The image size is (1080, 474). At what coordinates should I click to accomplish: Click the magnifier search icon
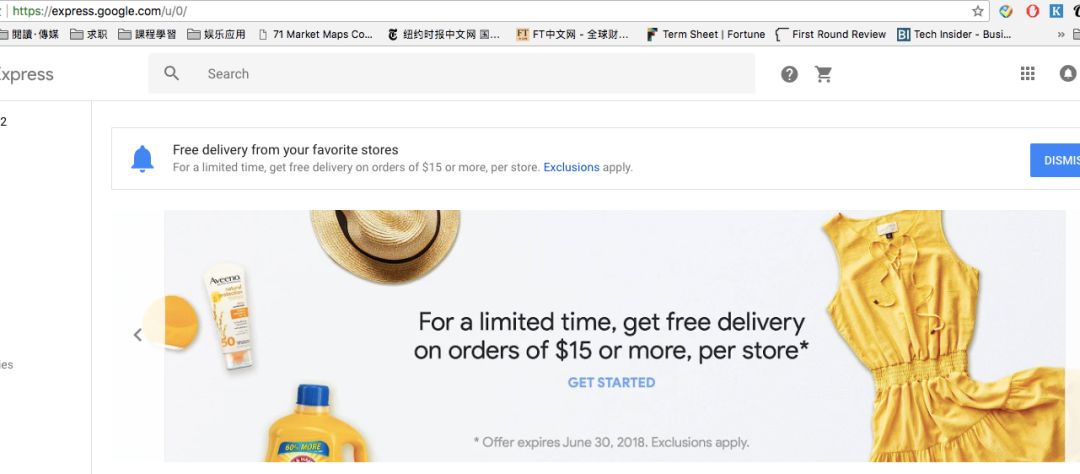pyautogui.click(x=172, y=74)
